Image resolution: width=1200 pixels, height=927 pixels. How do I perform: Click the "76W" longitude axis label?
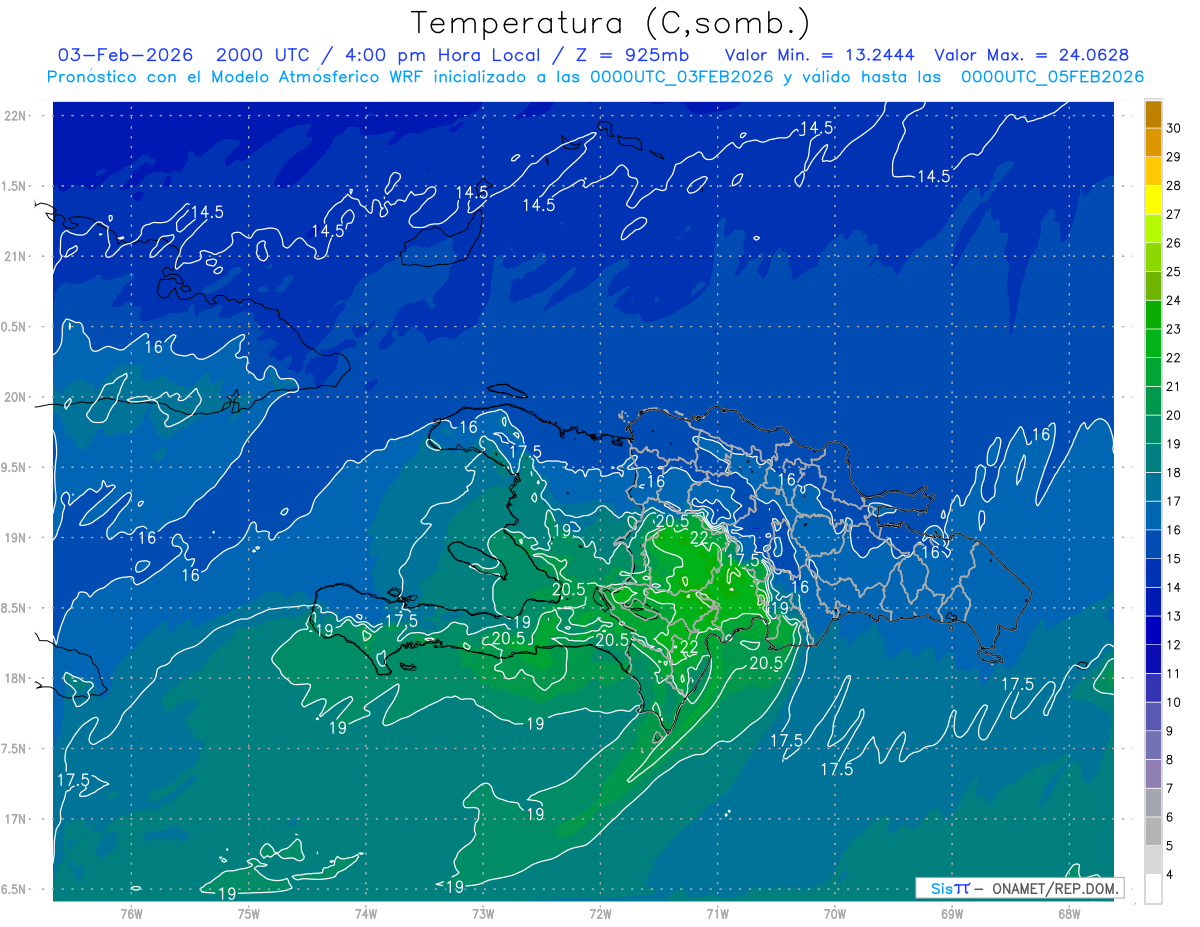tap(131, 914)
